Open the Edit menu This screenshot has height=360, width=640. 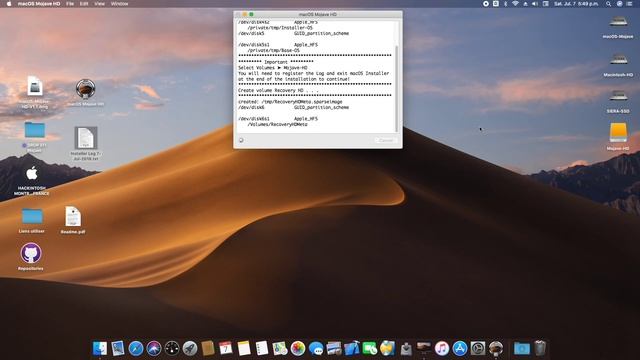click(x=84, y=4)
